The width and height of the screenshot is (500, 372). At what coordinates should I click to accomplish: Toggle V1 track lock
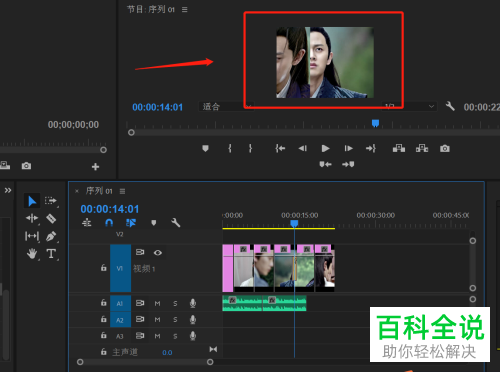coord(104,268)
